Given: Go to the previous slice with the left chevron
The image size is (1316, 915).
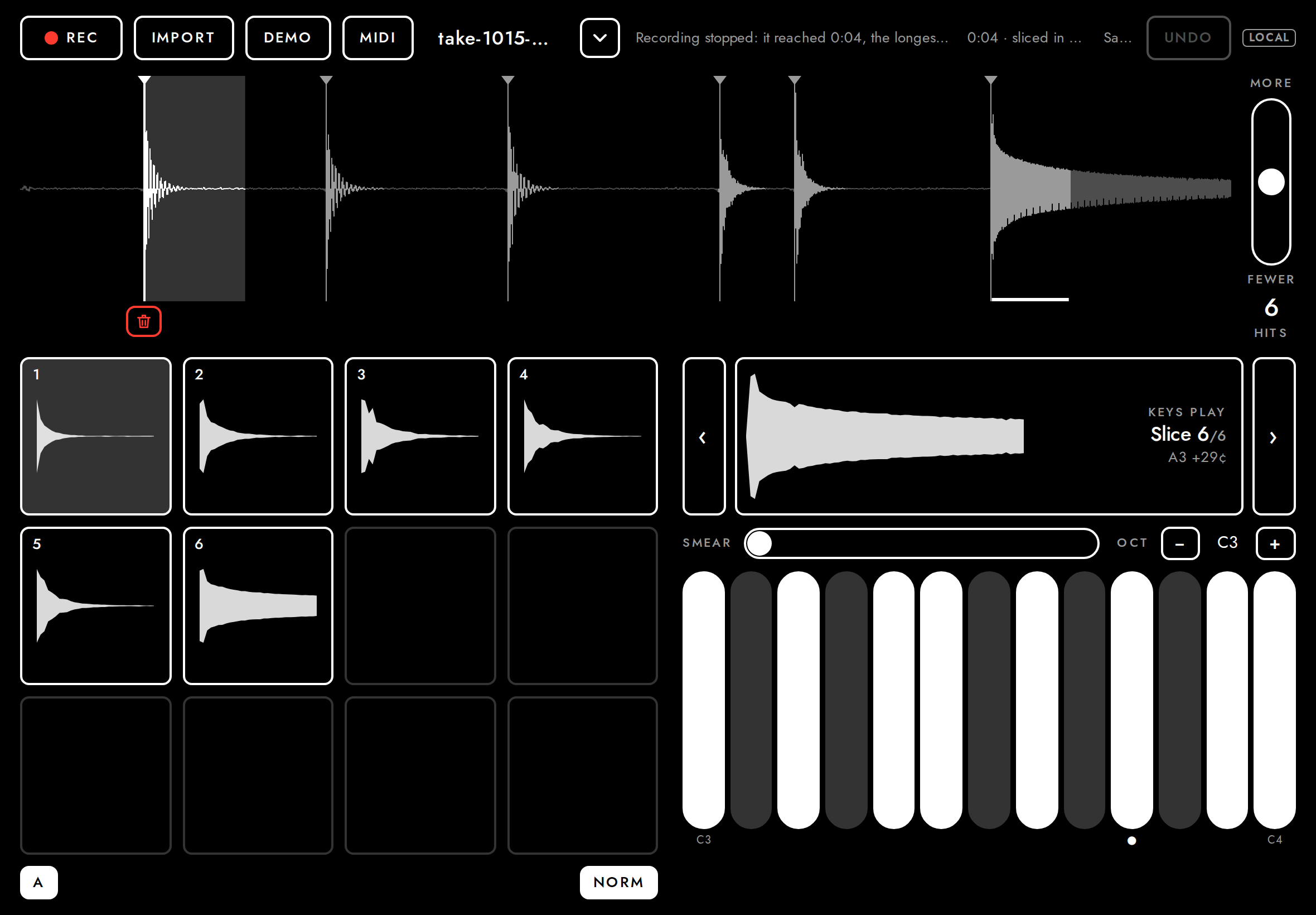Looking at the screenshot, I should [x=704, y=437].
